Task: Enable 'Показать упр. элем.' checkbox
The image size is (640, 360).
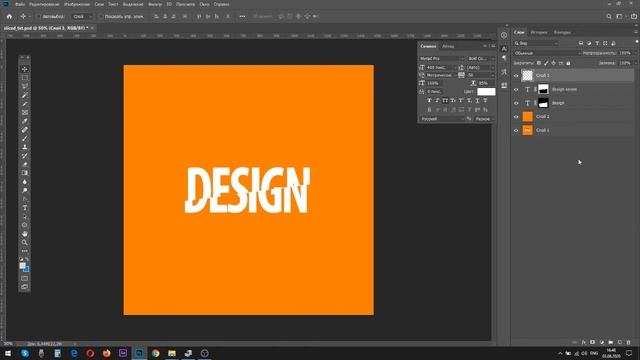Action: [101, 16]
